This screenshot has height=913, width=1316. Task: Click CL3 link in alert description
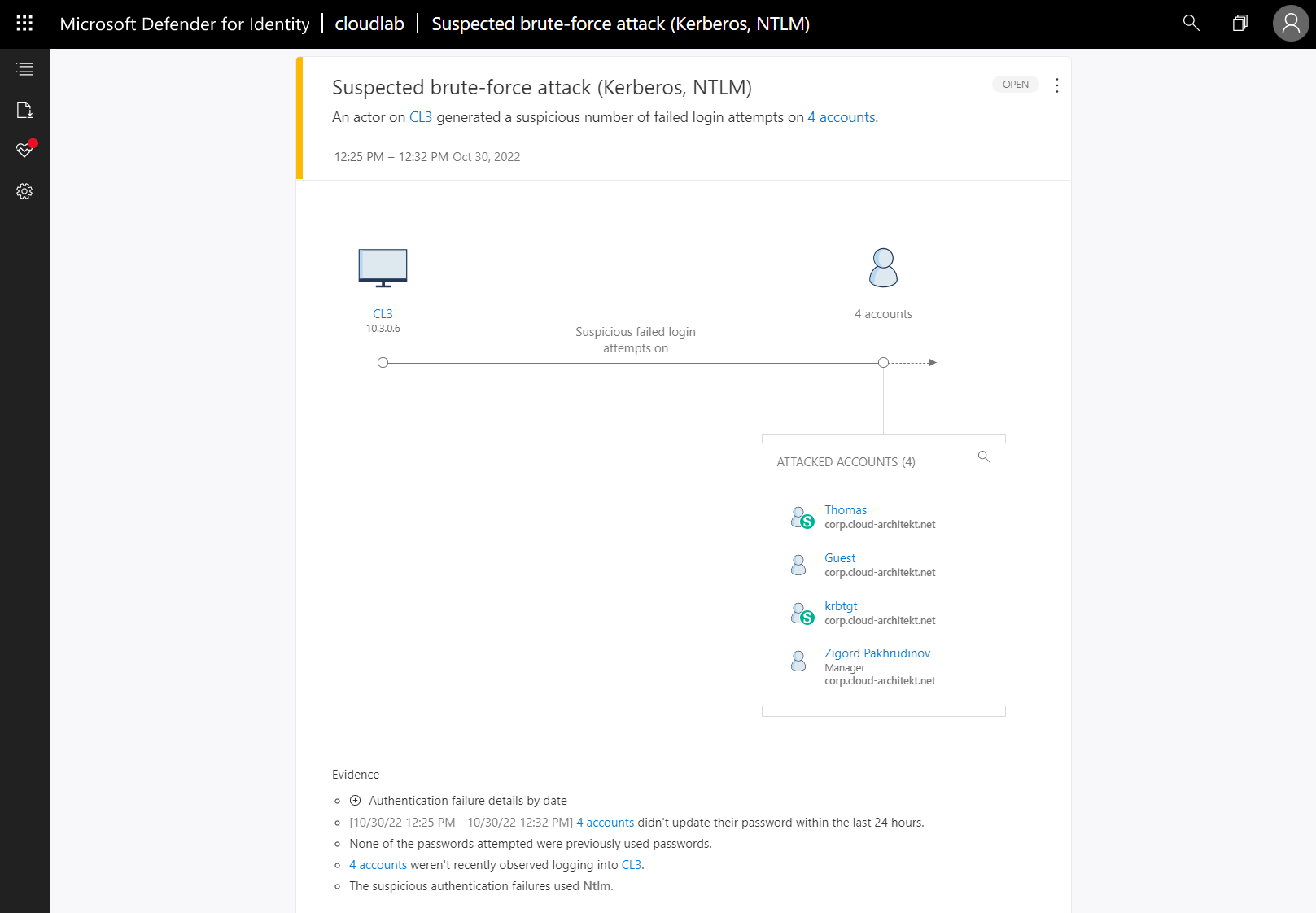(x=421, y=117)
